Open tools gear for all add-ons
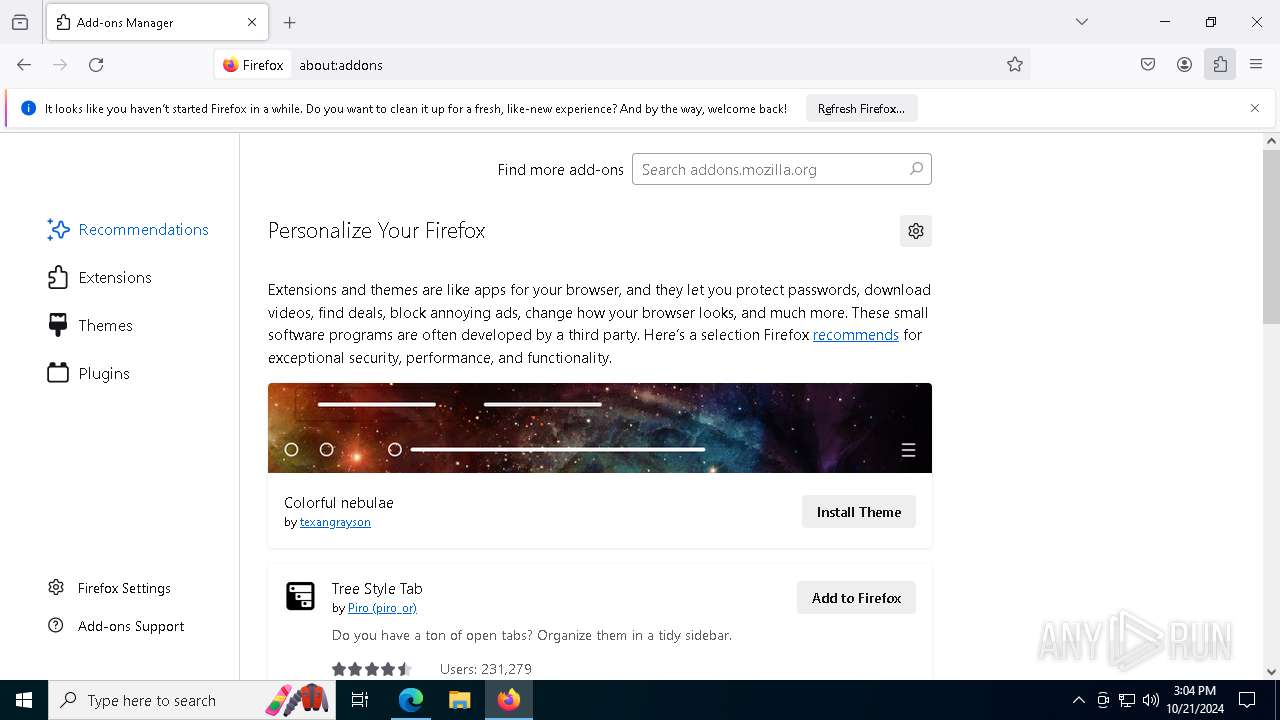 (916, 231)
